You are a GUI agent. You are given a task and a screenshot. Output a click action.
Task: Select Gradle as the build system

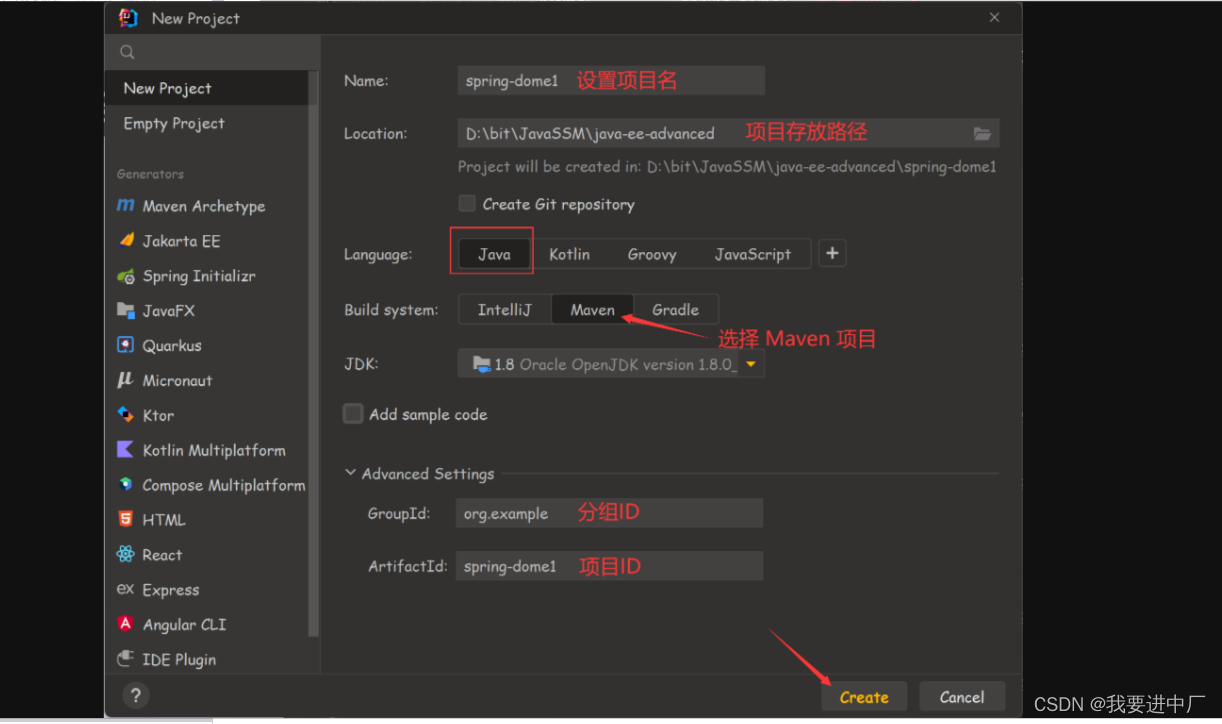(x=676, y=309)
